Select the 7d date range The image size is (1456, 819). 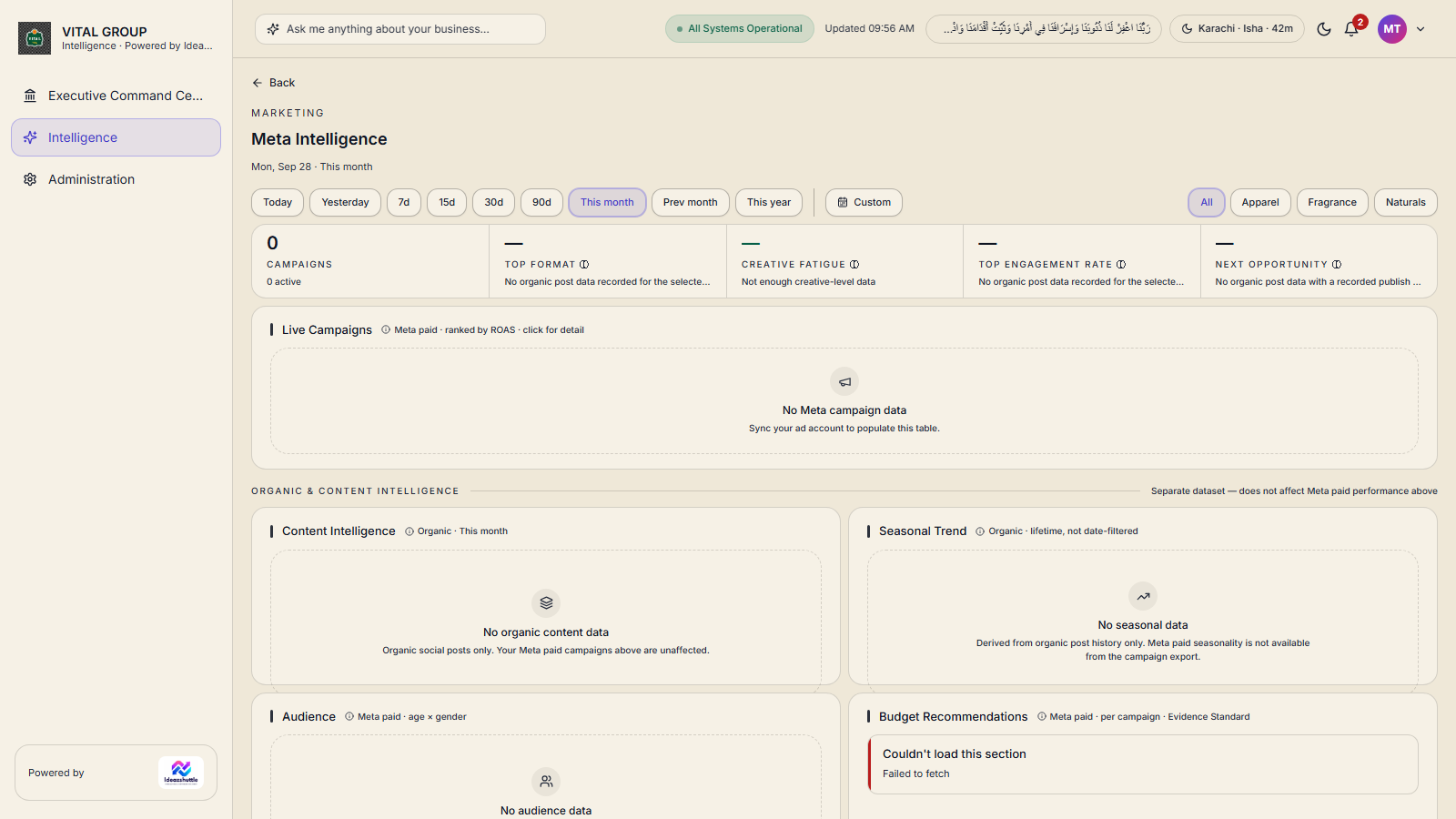click(404, 202)
